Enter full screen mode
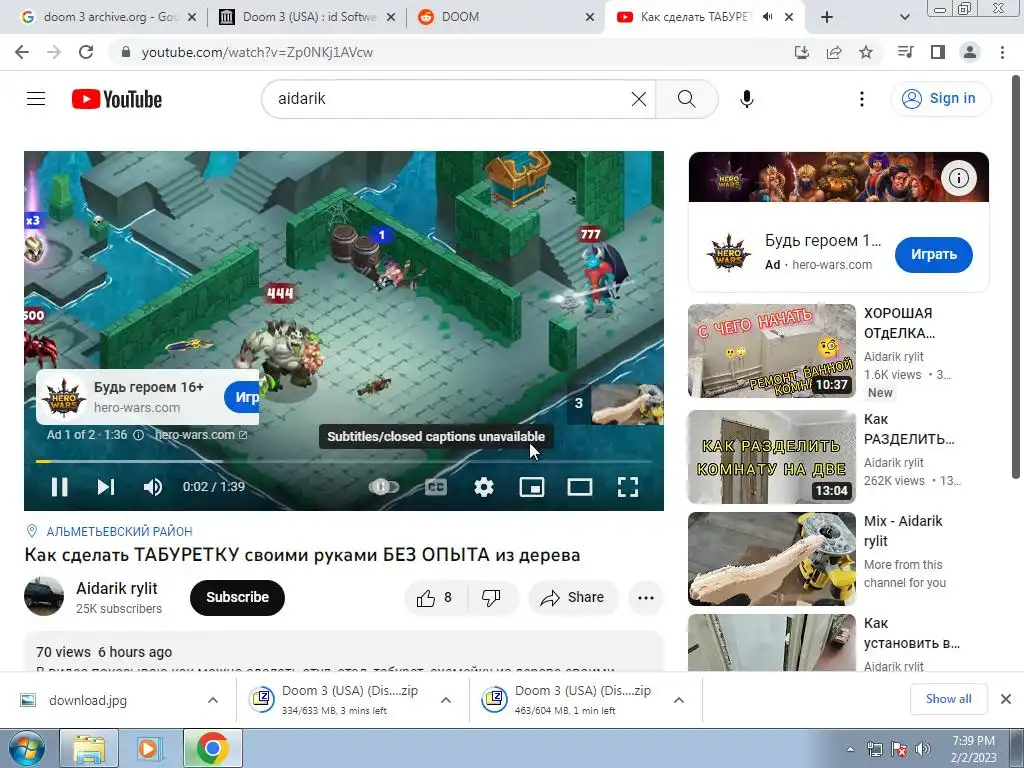Image resolution: width=1024 pixels, height=768 pixels. [628, 487]
